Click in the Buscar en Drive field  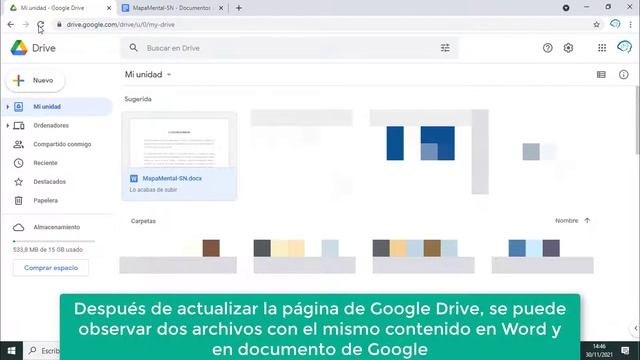(x=290, y=48)
